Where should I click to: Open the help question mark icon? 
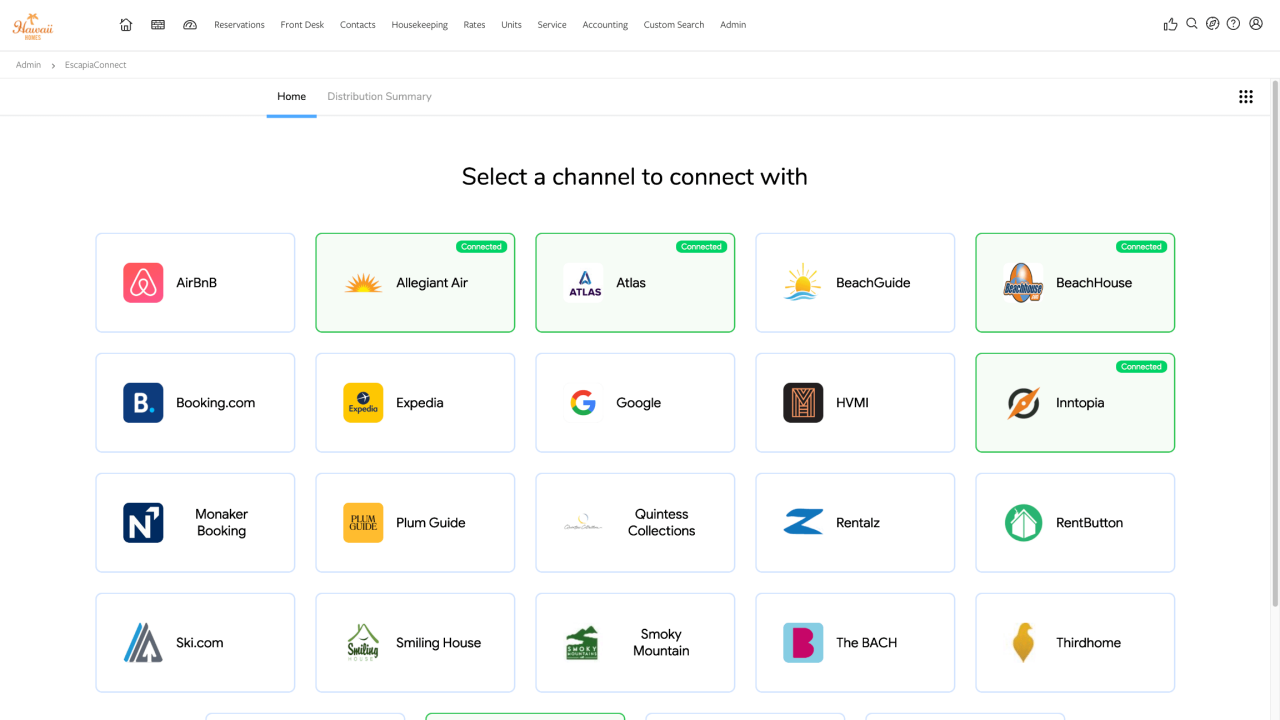[1234, 24]
